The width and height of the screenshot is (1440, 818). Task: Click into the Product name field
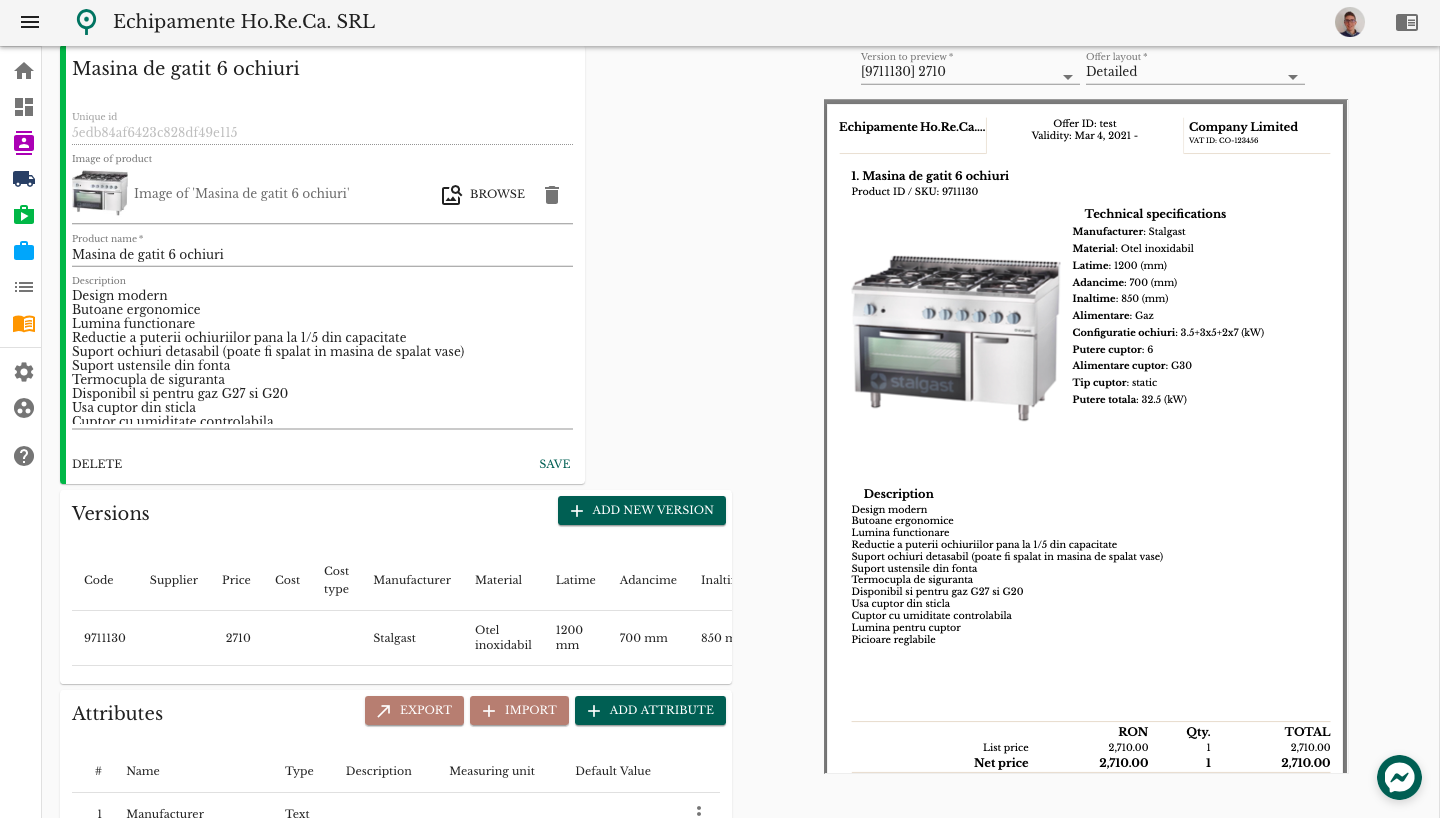tap(322, 255)
